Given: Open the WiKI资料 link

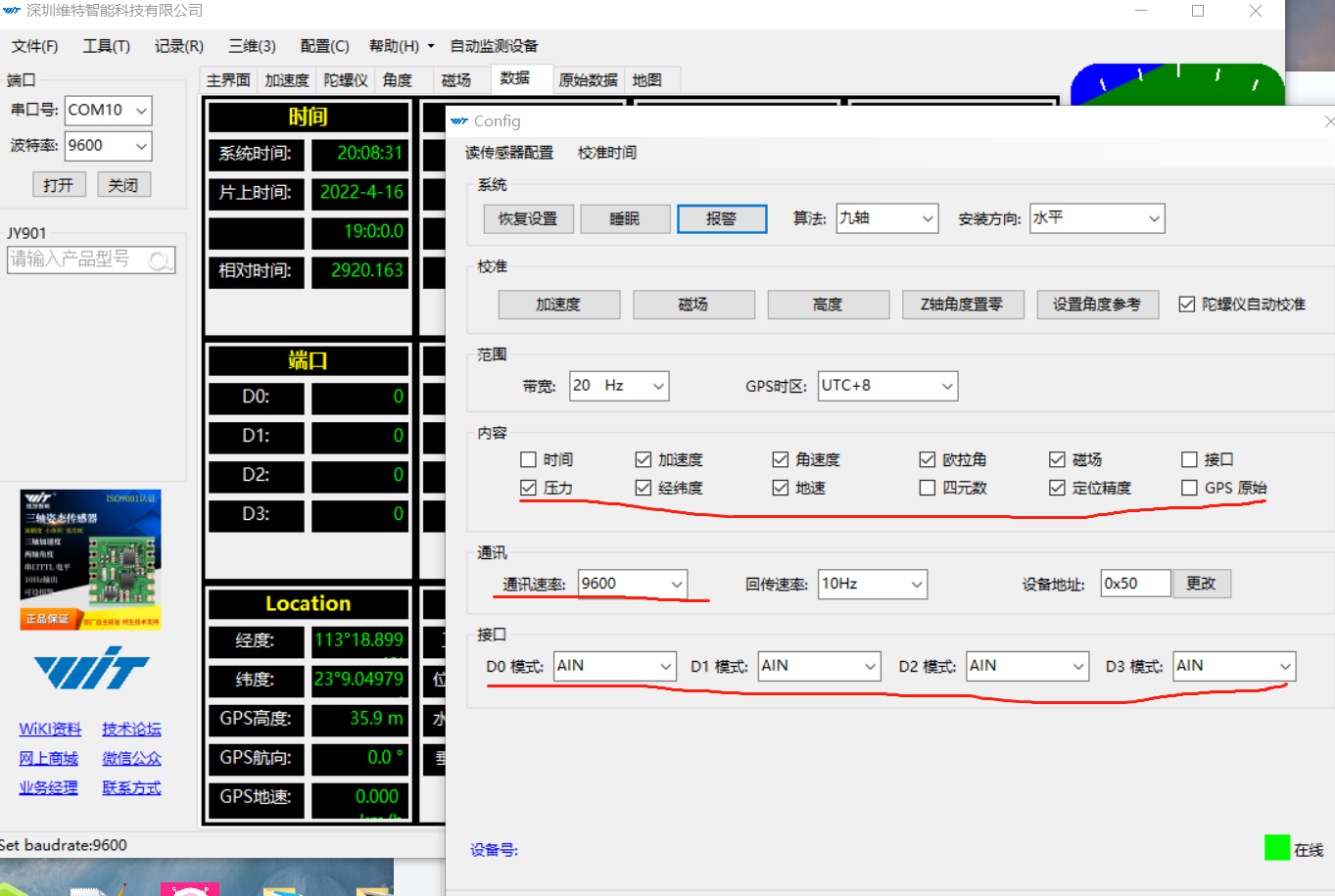Looking at the screenshot, I should [49, 729].
